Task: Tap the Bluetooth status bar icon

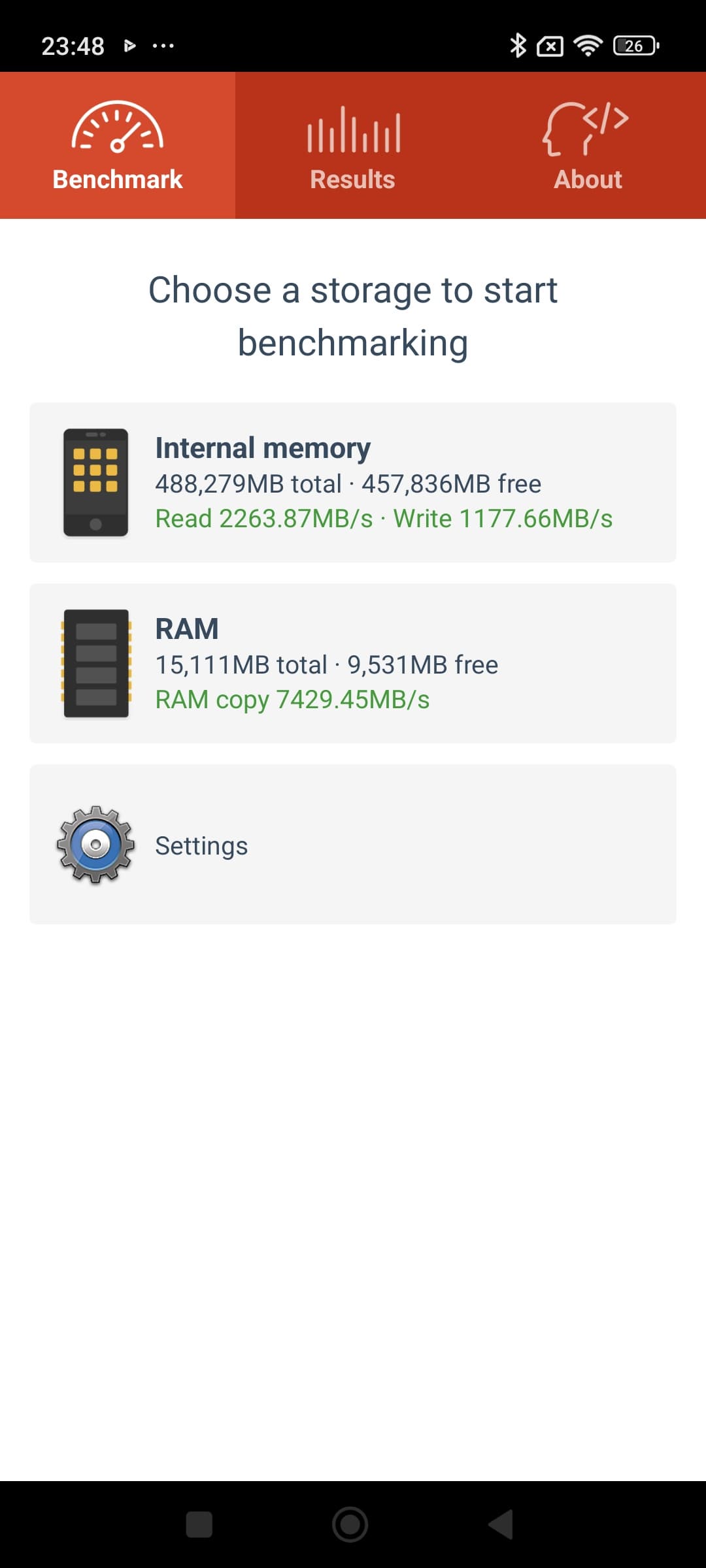Action: [518, 46]
